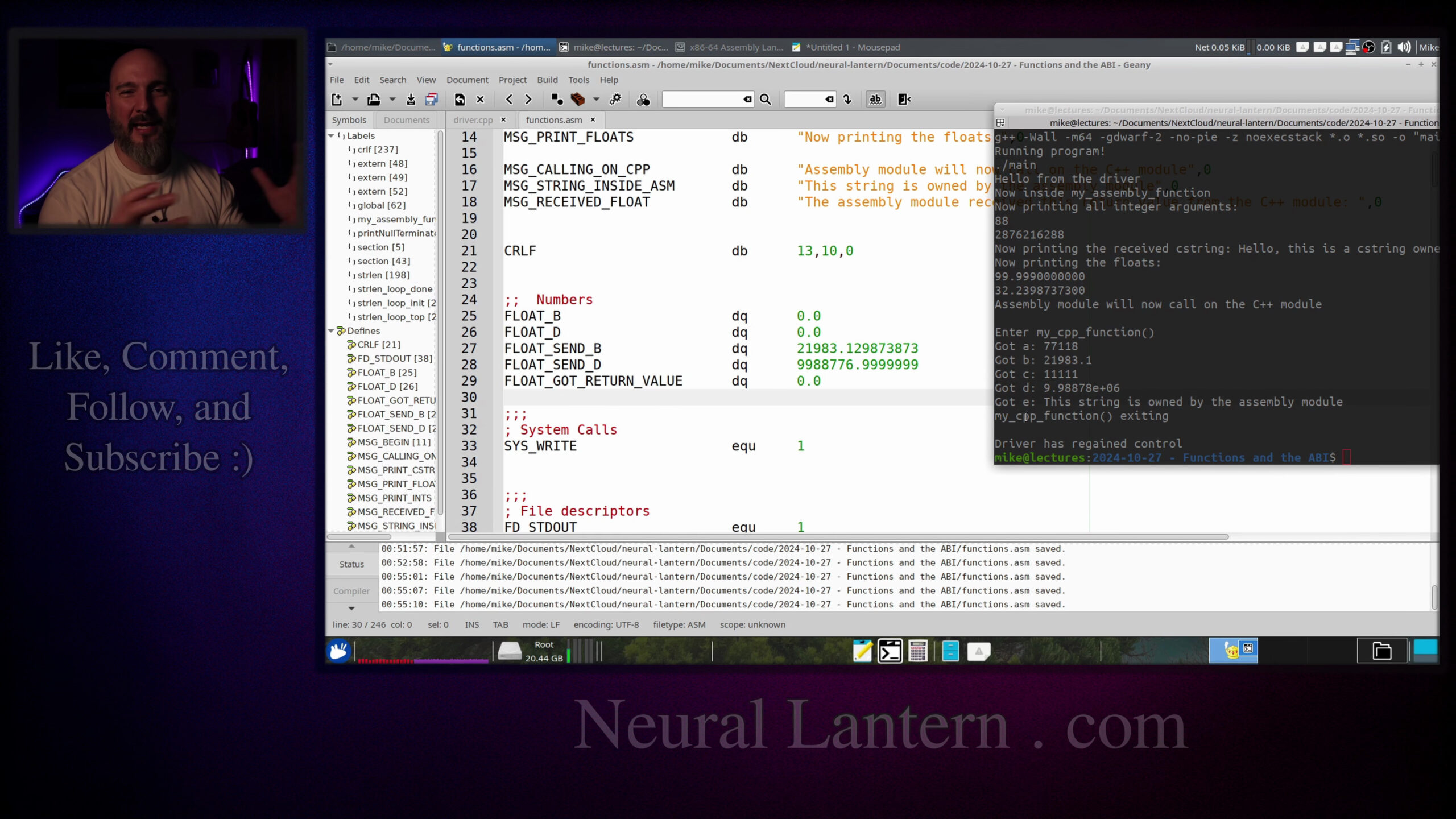Image resolution: width=1456 pixels, height=819 pixels.
Task: Click the Compile icon in toolbar
Action: 557,100
